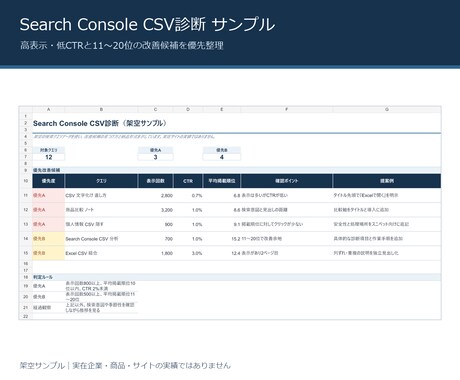This screenshot has width=460, height=380.
Task: Click row number 2 header
Action: (26, 123)
